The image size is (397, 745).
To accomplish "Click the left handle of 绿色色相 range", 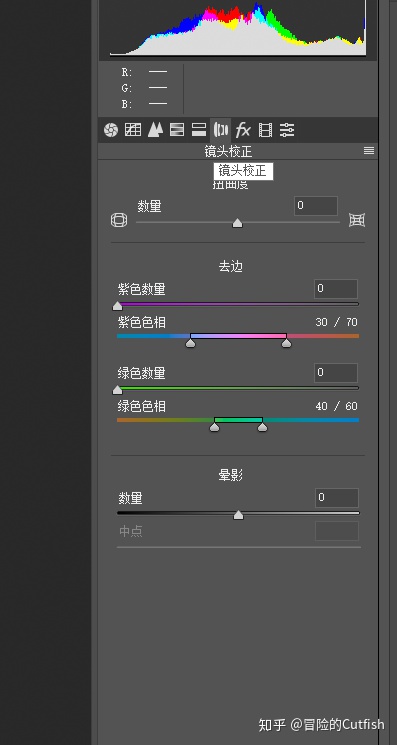I will (215, 427).
